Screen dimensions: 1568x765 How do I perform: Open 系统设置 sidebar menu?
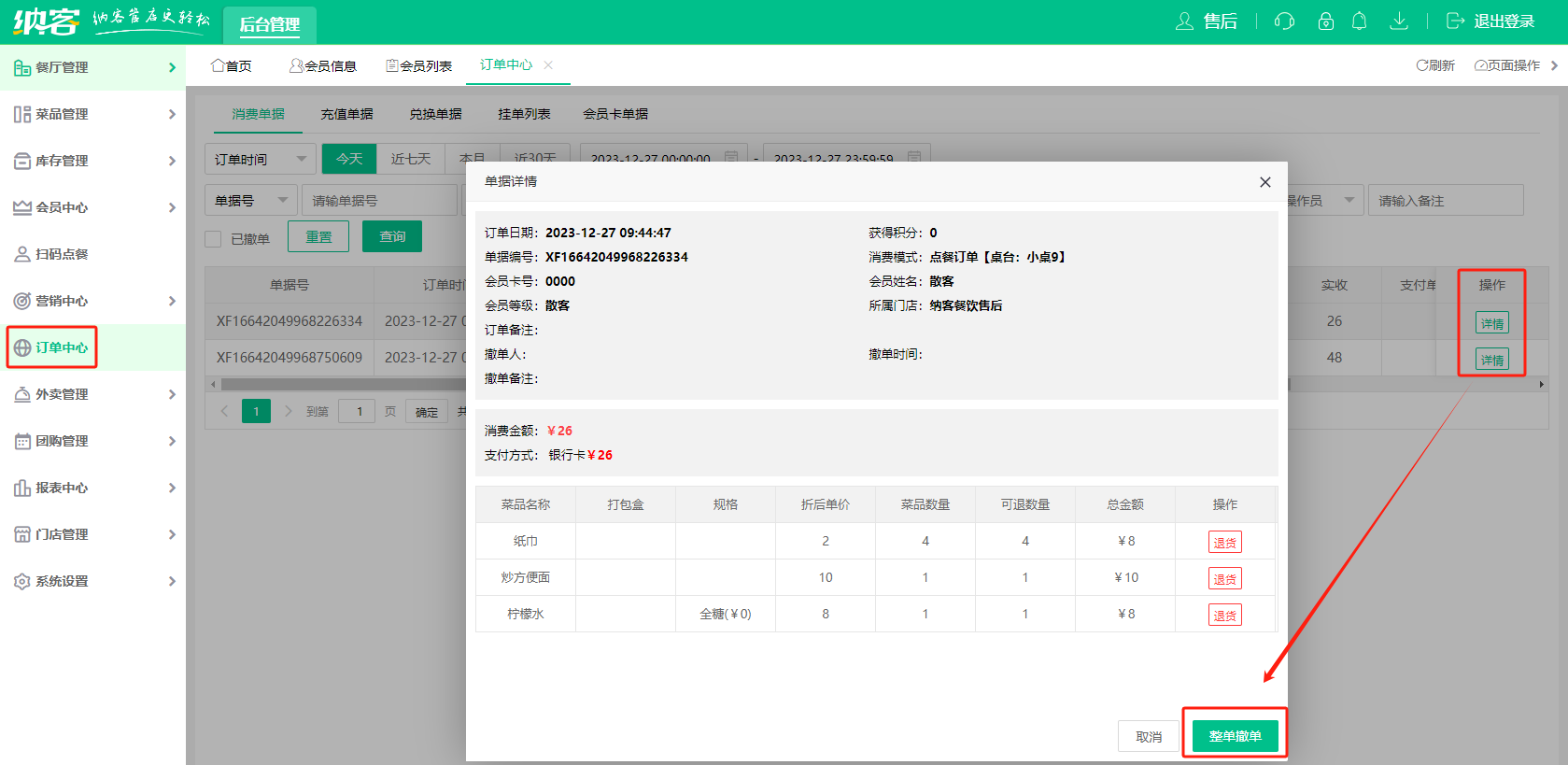(93, 581)
